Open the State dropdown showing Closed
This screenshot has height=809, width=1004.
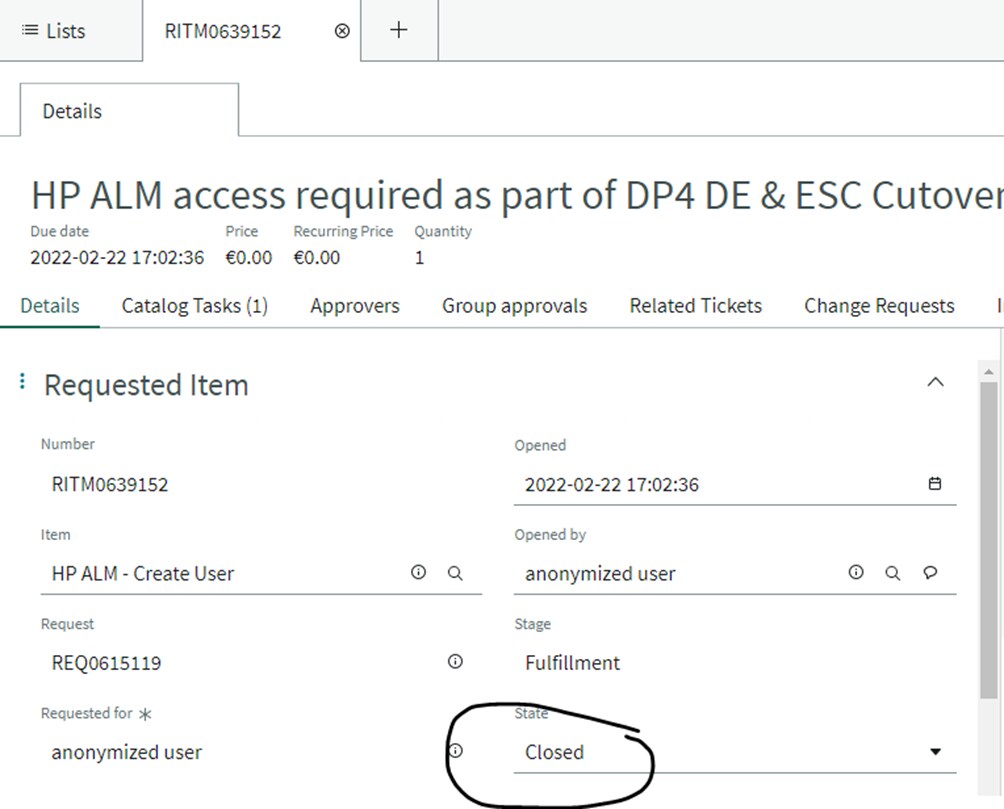[x=934, y=751]
